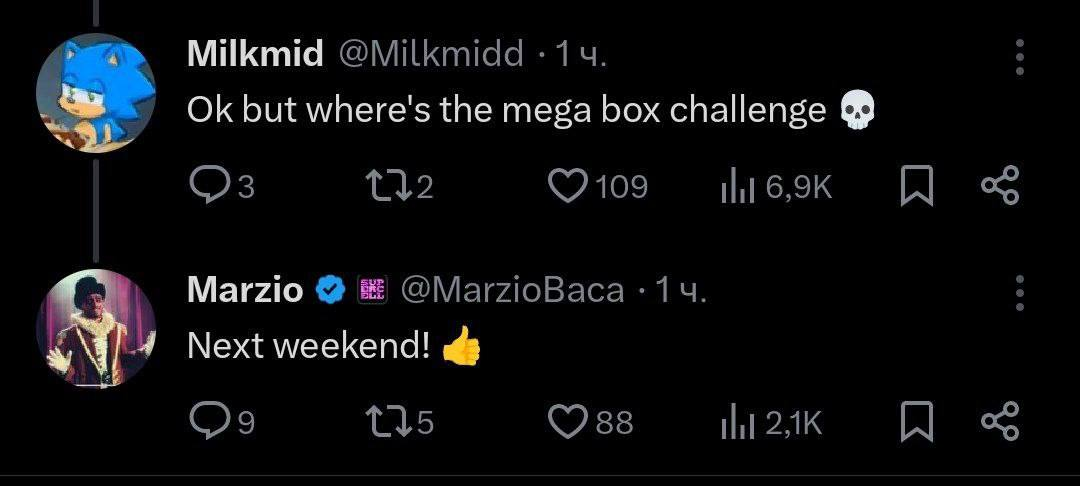
Task: Click Marzio's affiliation badge icon
Action: point(372,291)
